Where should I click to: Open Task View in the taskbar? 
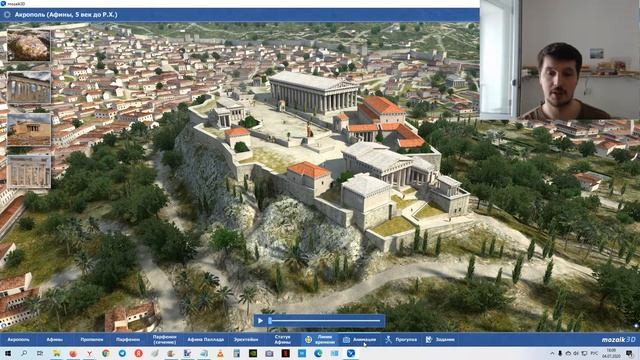(x=40, y=353)
